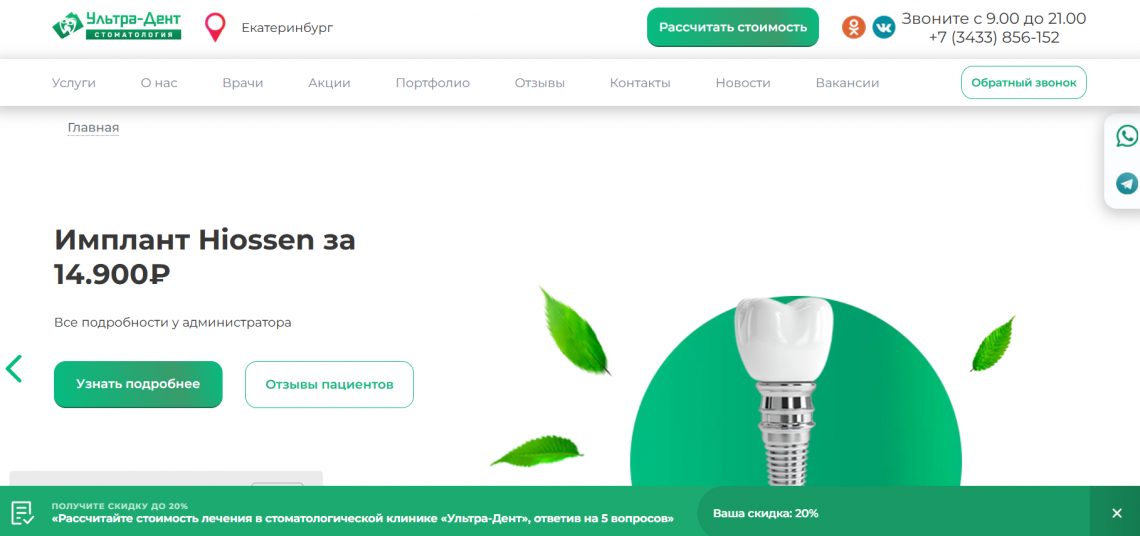Open the Врачи menu item
Image resolution: width=1140 pixels, height=536 pixels.
coord(243,83)
